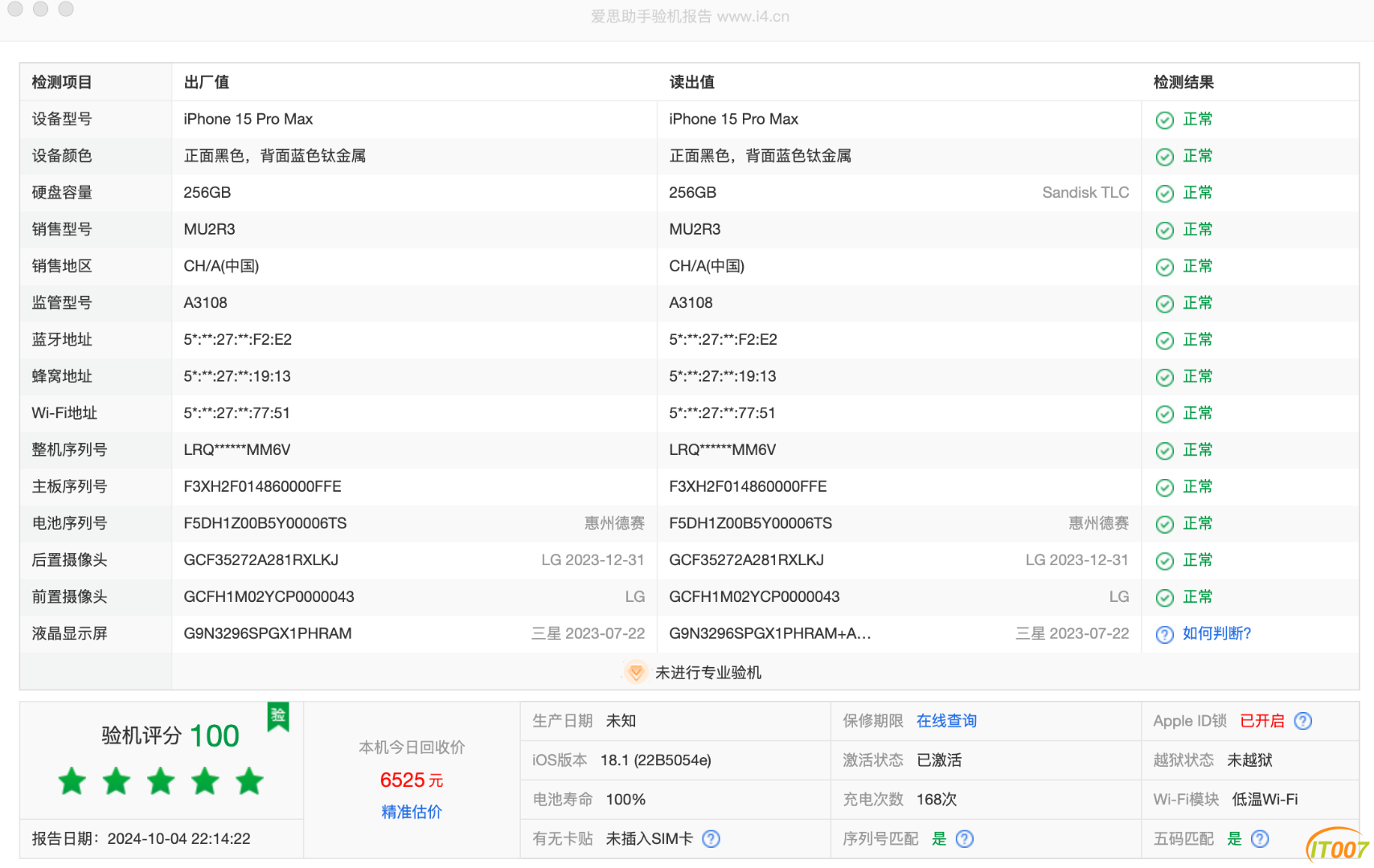Click the 读出值 column header
Screen dimensions: 1374x868
(691, 82)
